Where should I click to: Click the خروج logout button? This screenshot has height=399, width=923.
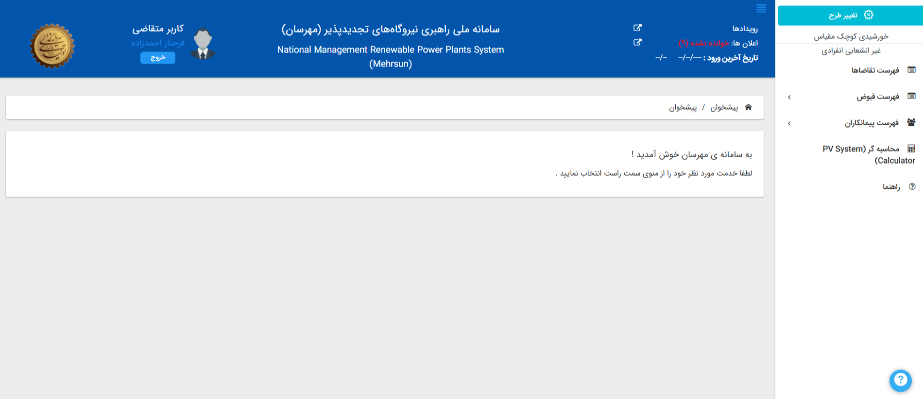tap(157, 58)
